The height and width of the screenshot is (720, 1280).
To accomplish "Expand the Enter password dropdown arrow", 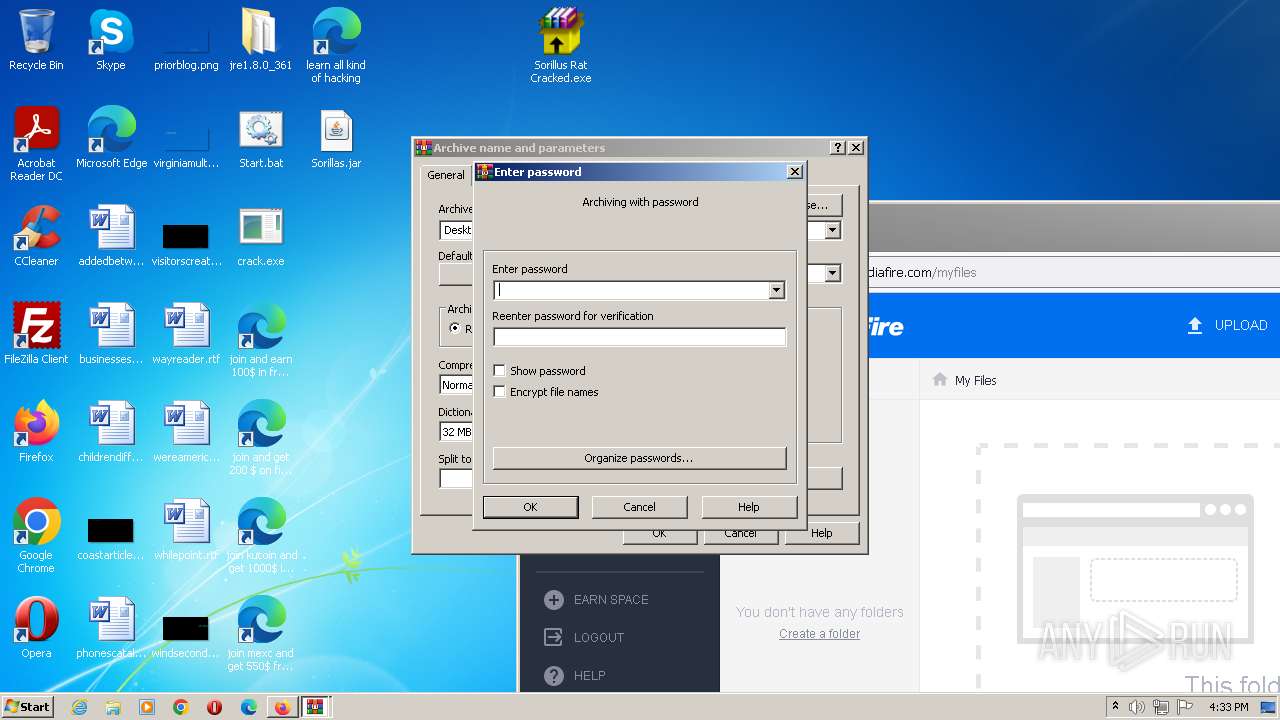I will click(776, 290).
